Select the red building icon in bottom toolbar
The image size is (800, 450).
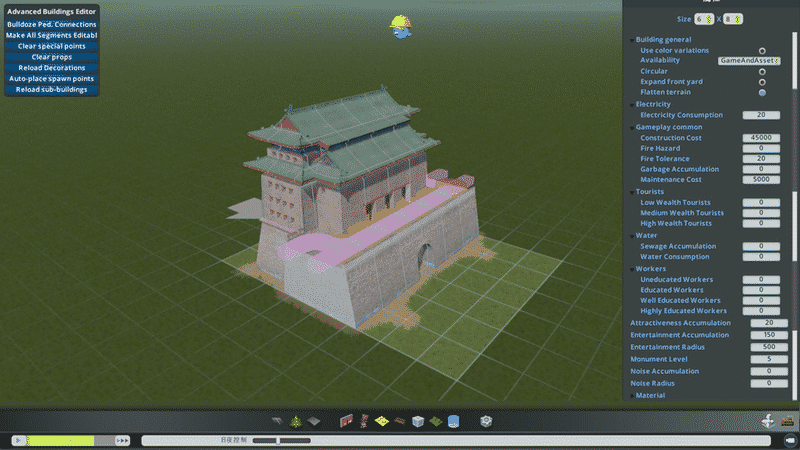pos(347,422)
